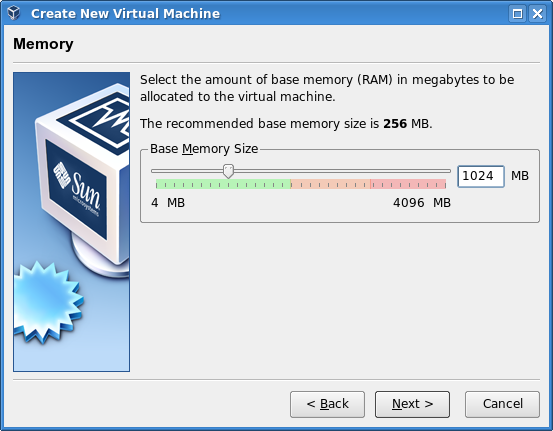Cancel the virtual machine creation

point(502,404)
